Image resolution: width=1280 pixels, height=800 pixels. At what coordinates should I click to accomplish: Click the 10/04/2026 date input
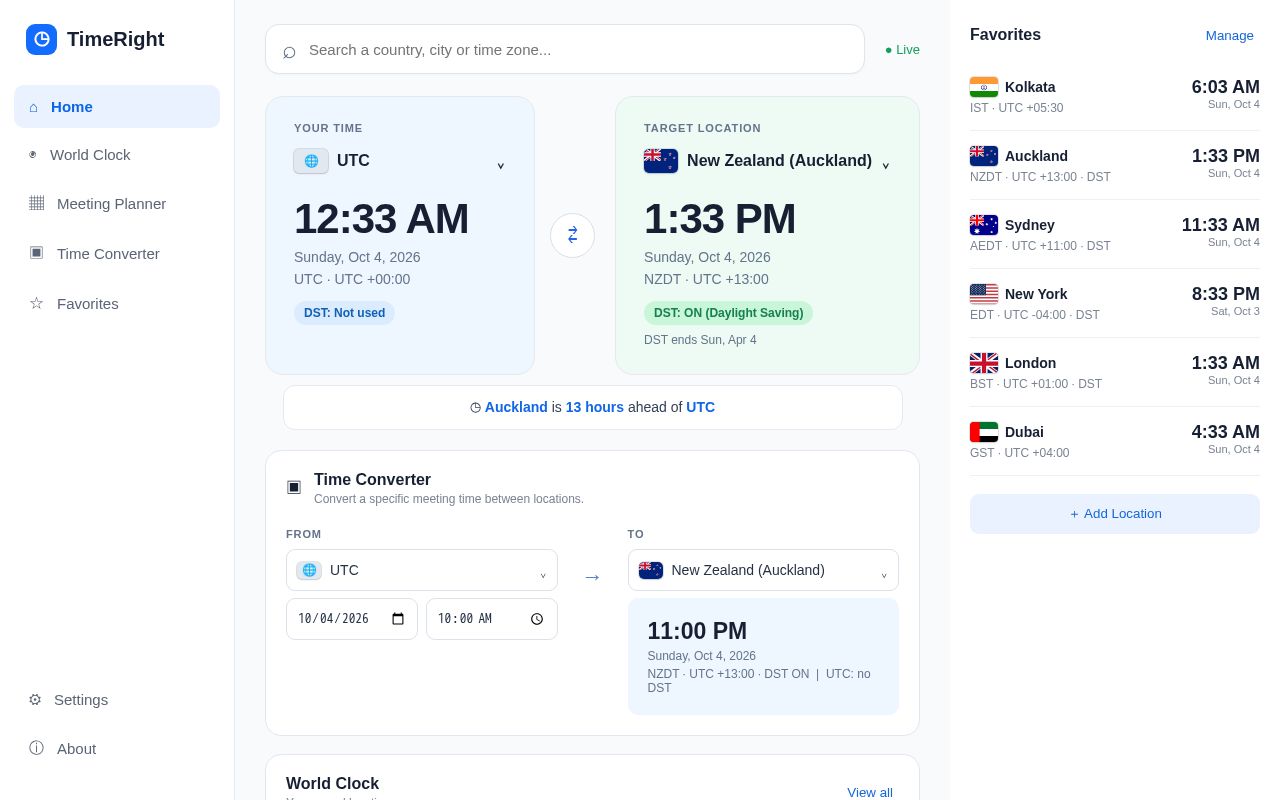pos(352,619)
